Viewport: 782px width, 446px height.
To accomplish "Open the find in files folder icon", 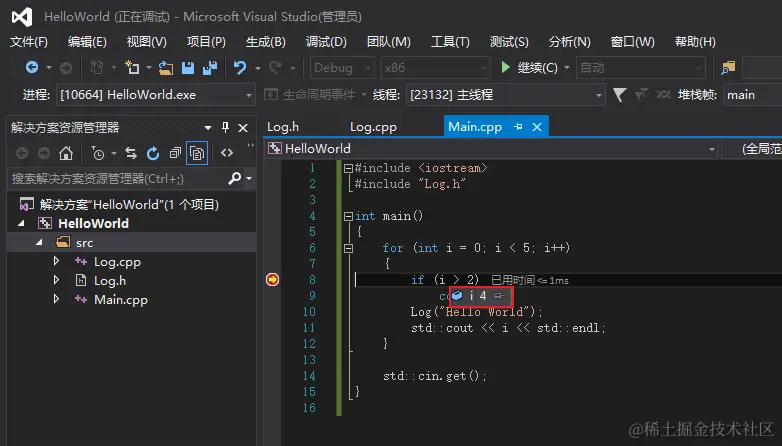I will tap(729, 67).
